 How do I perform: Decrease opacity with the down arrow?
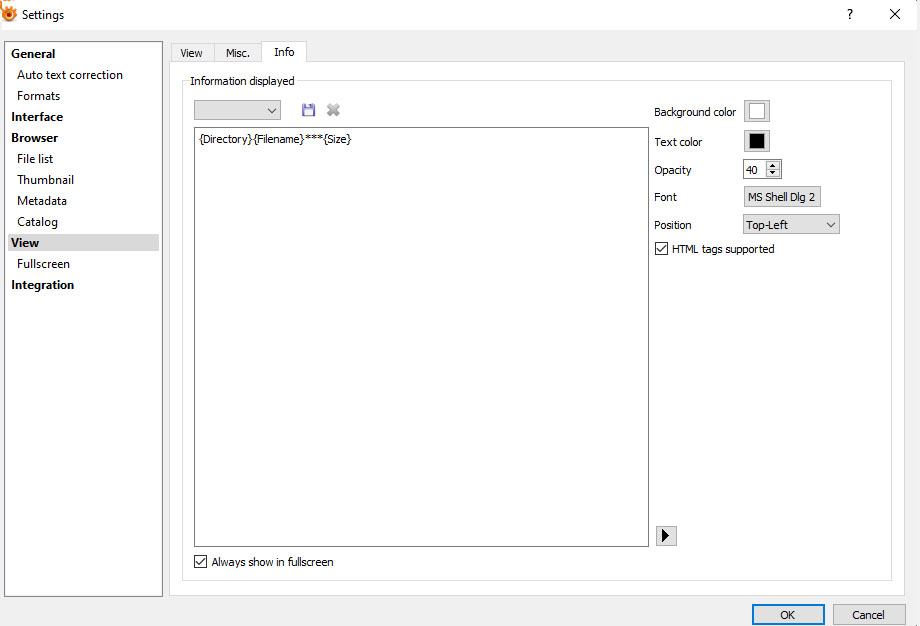click(x=772, y=174)
